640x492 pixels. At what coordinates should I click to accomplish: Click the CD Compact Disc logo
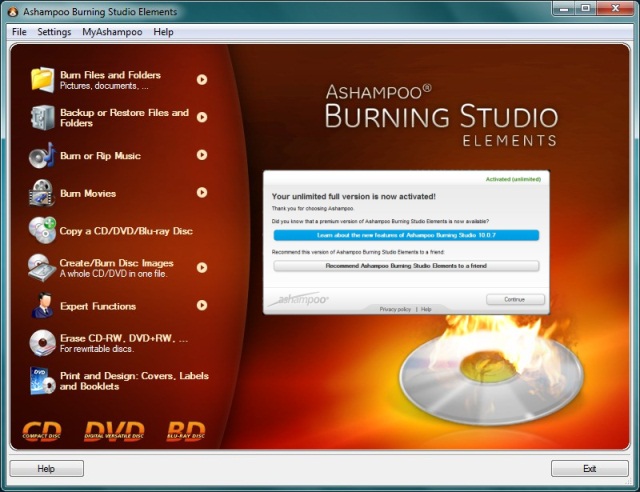coord(42,431)
